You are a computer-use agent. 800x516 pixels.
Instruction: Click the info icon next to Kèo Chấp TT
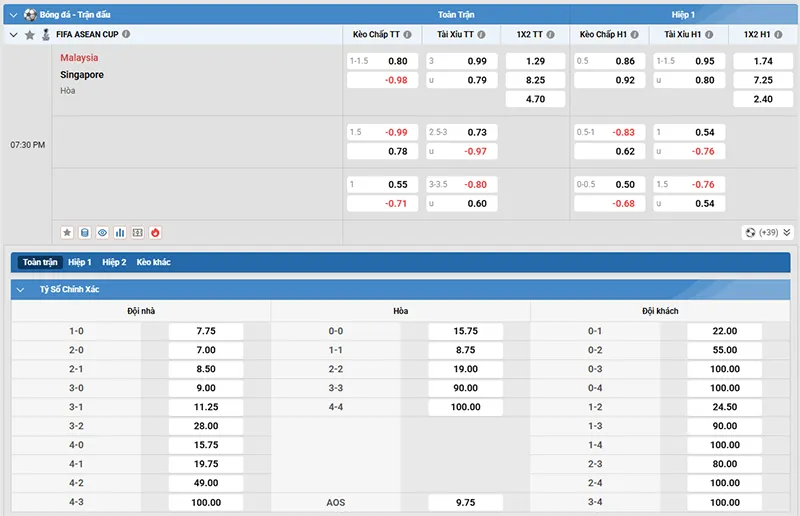[408, 35]
